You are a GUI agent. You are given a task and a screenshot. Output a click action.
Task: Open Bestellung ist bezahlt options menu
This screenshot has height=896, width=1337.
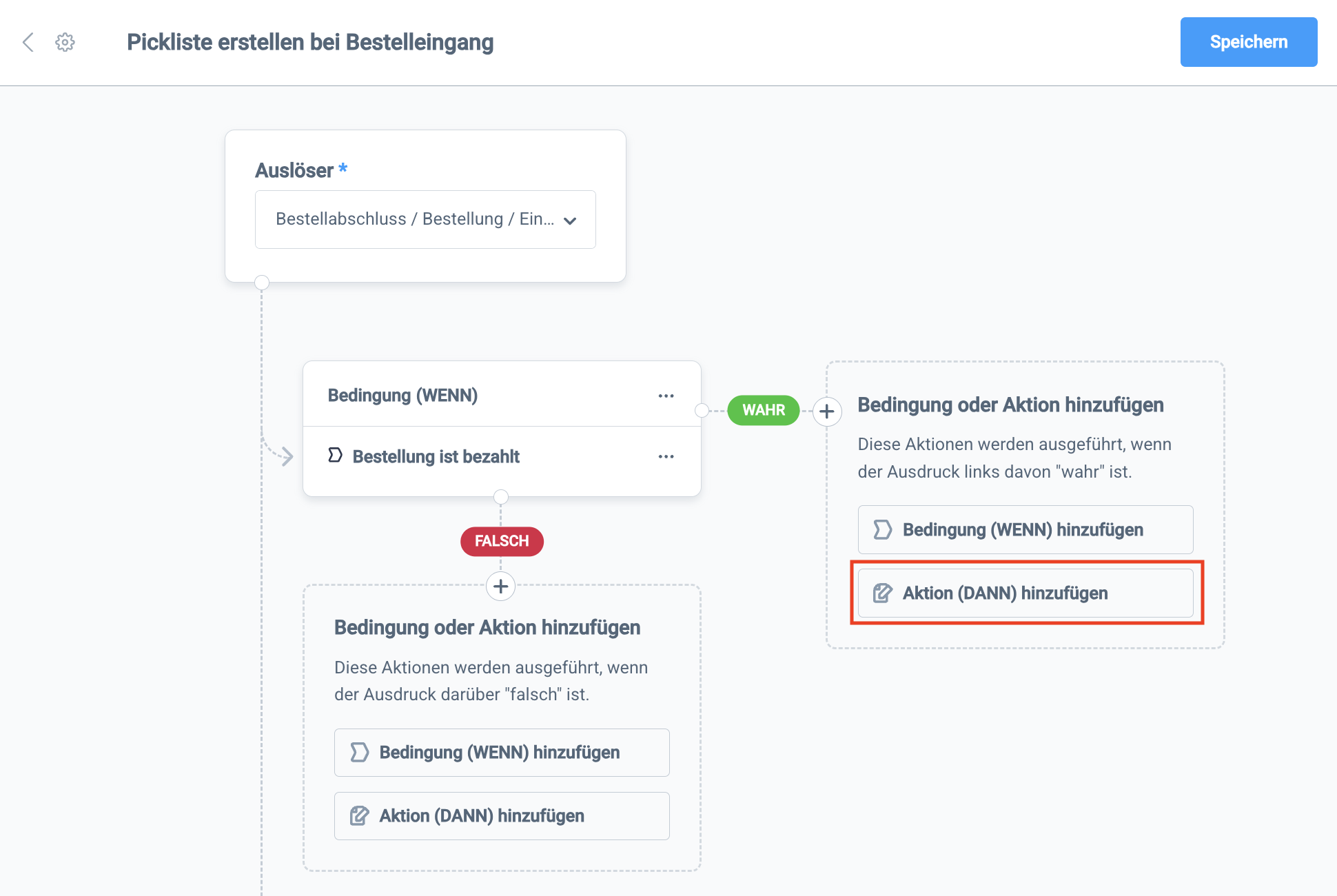tap(666, 456)
